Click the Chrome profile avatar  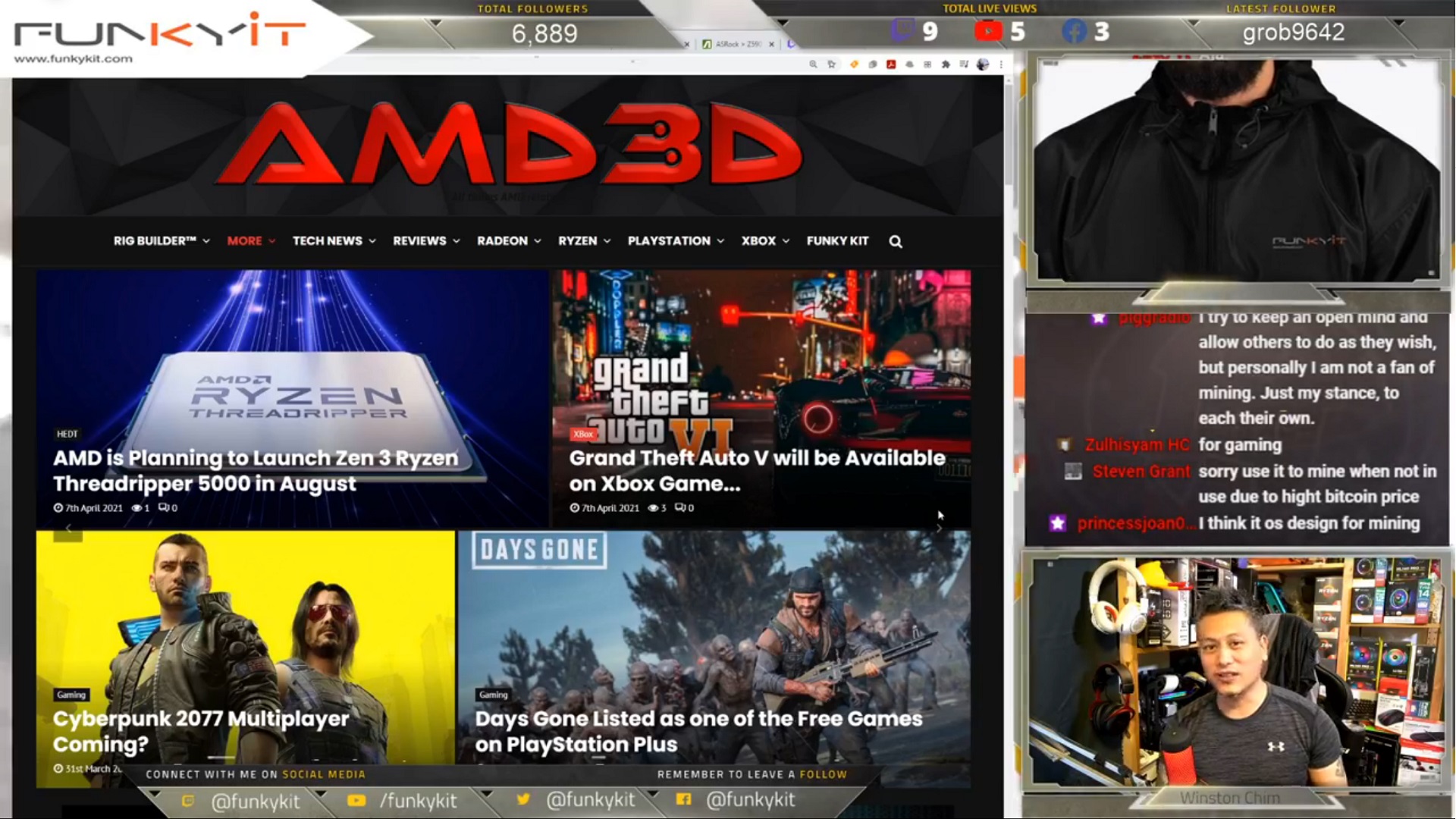[983, 64]
